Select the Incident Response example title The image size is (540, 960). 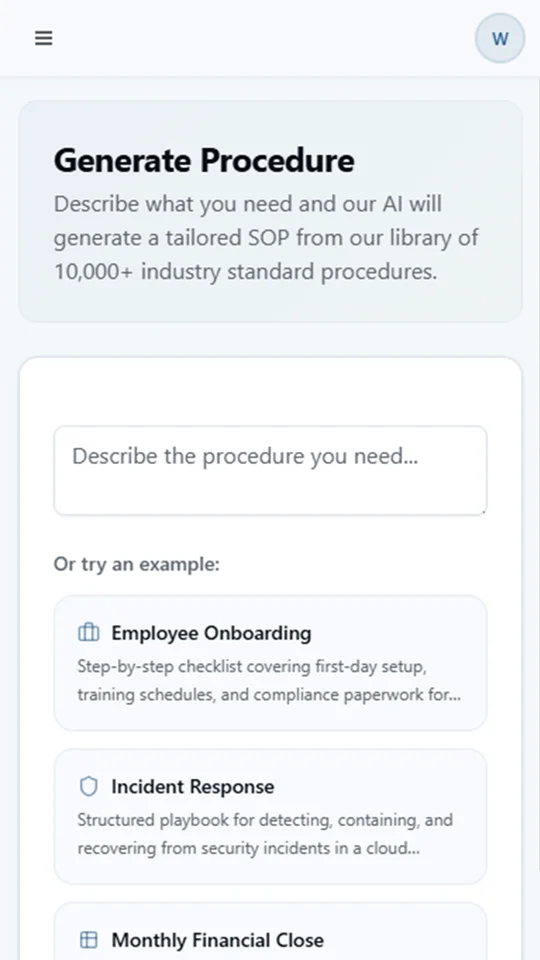(193, 786)
